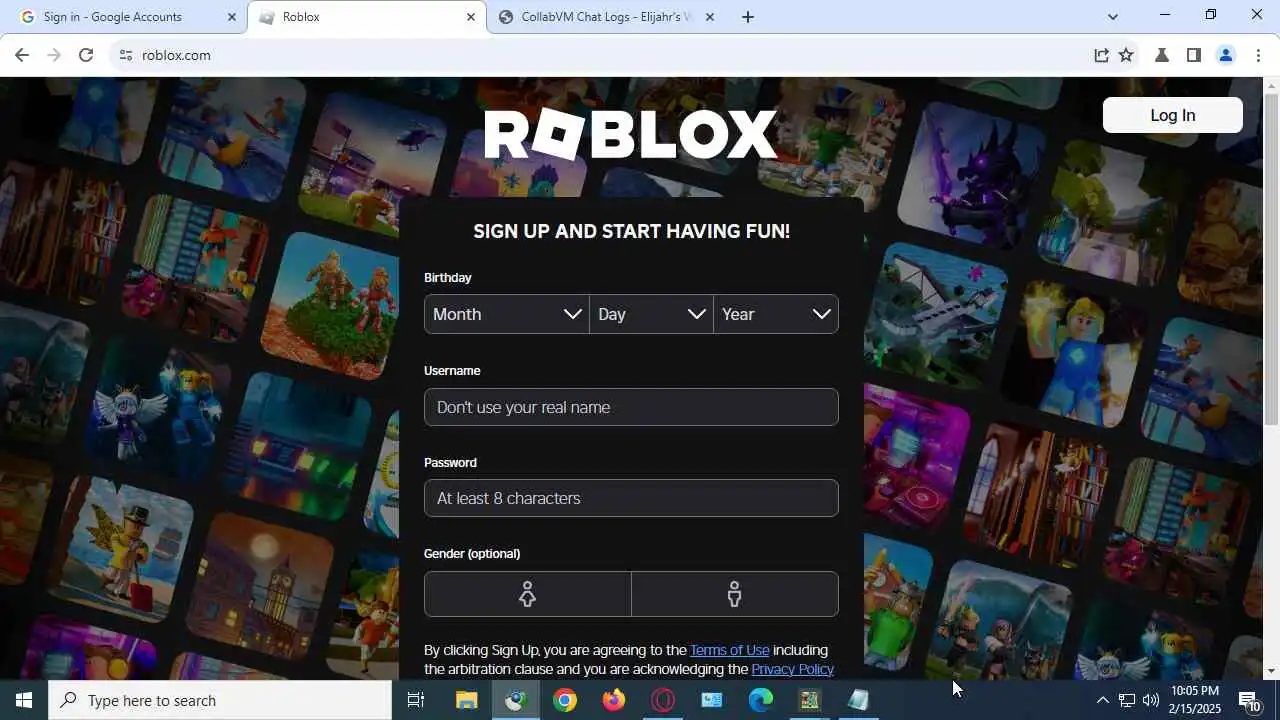Open the Chrome profile avatar
The height and width of the screenshot is (720, 1280).
1226,55
